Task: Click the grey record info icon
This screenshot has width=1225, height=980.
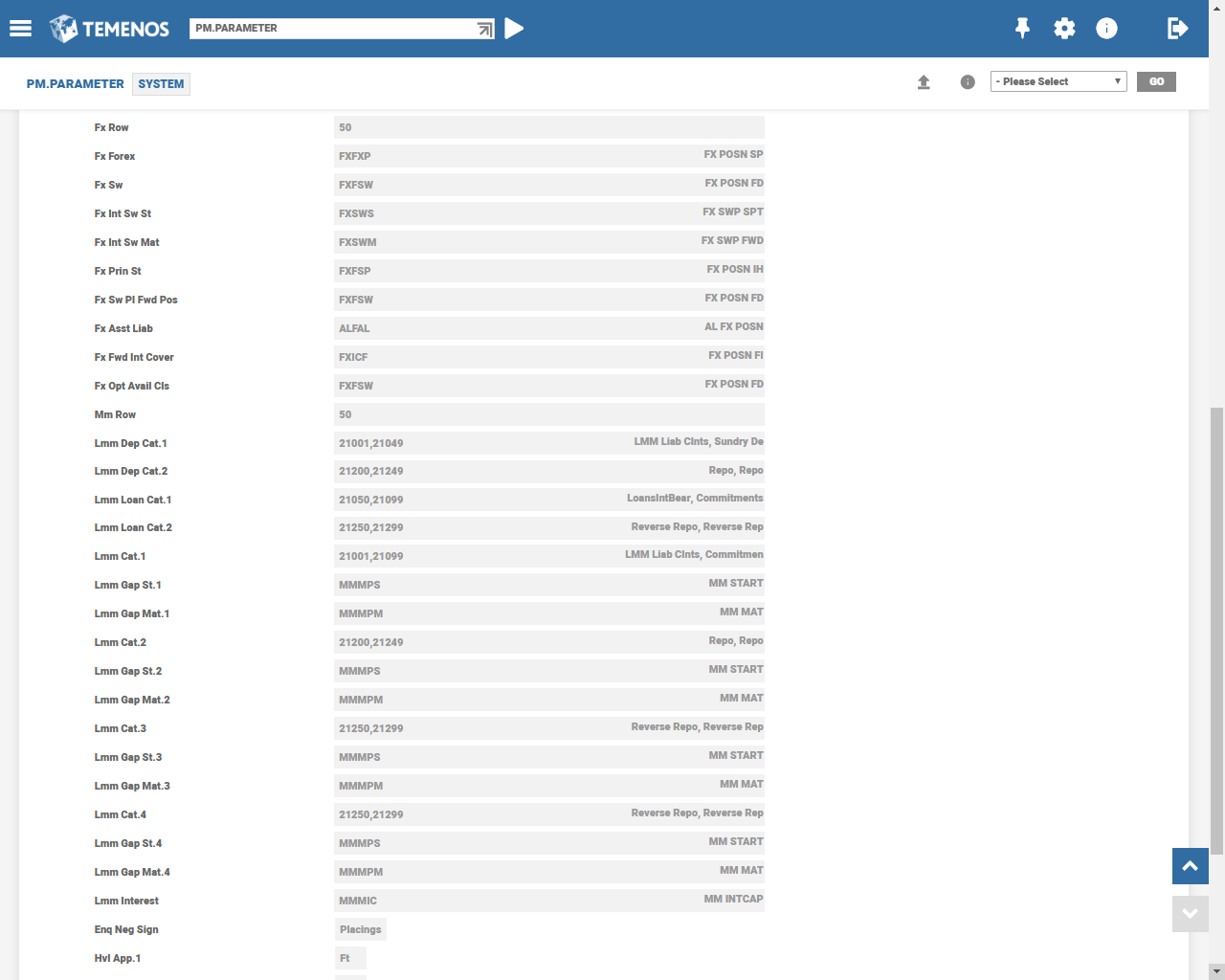Action: pos(968,82)
